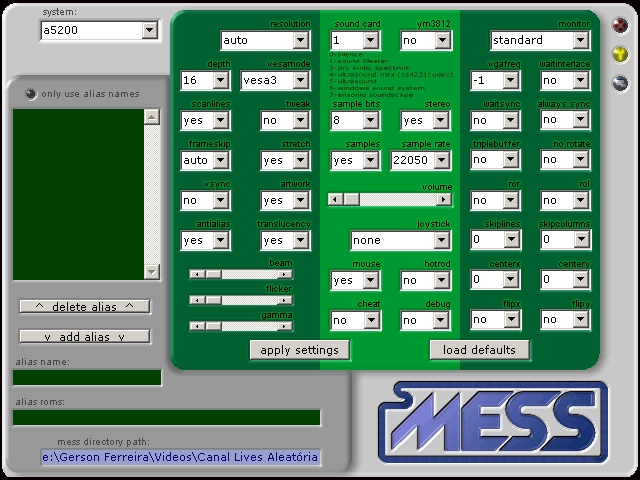Open the monitor dropdown showing standard

click(581, 40)
